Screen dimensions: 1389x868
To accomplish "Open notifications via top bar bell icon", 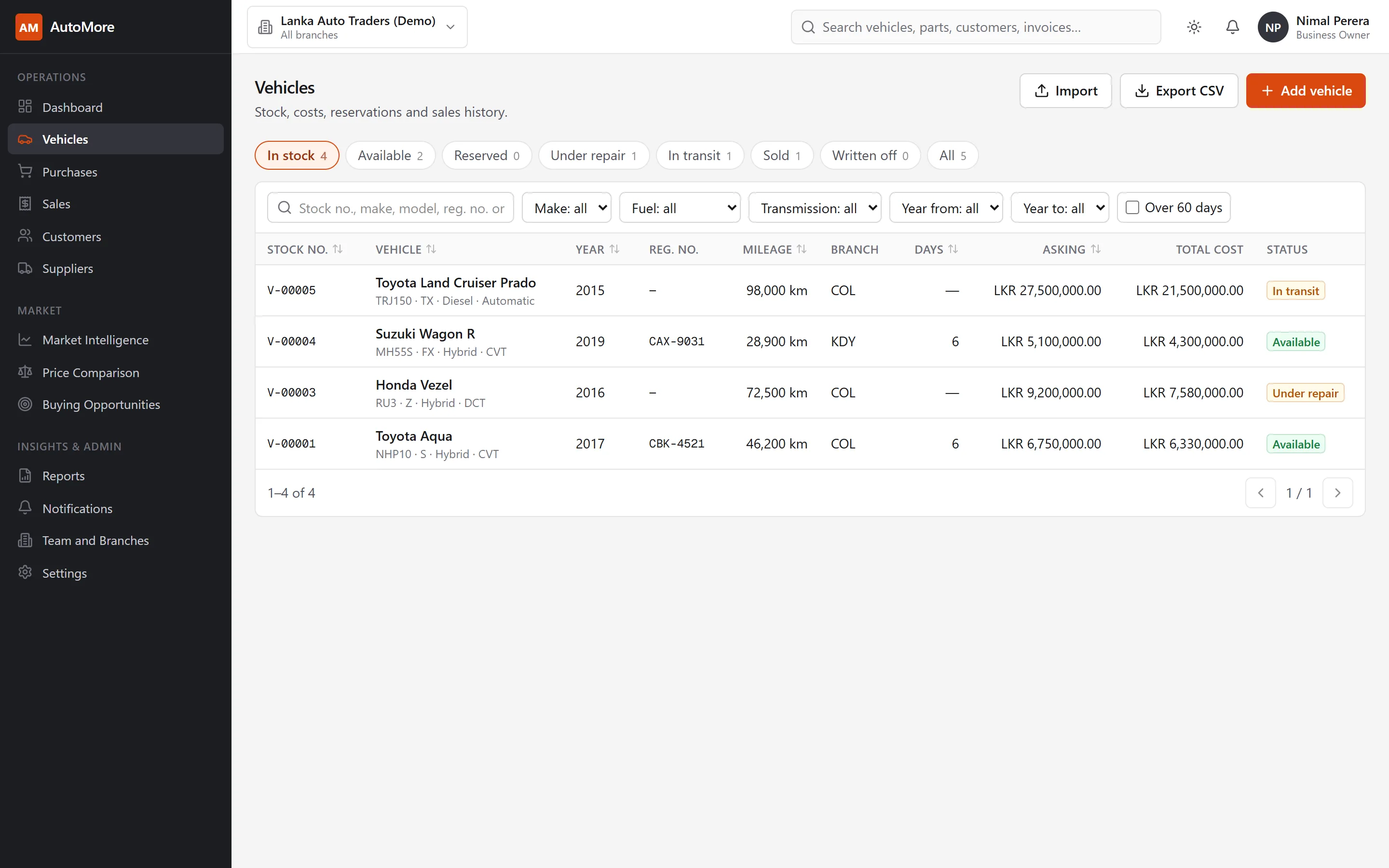I will coord(1232,27).
